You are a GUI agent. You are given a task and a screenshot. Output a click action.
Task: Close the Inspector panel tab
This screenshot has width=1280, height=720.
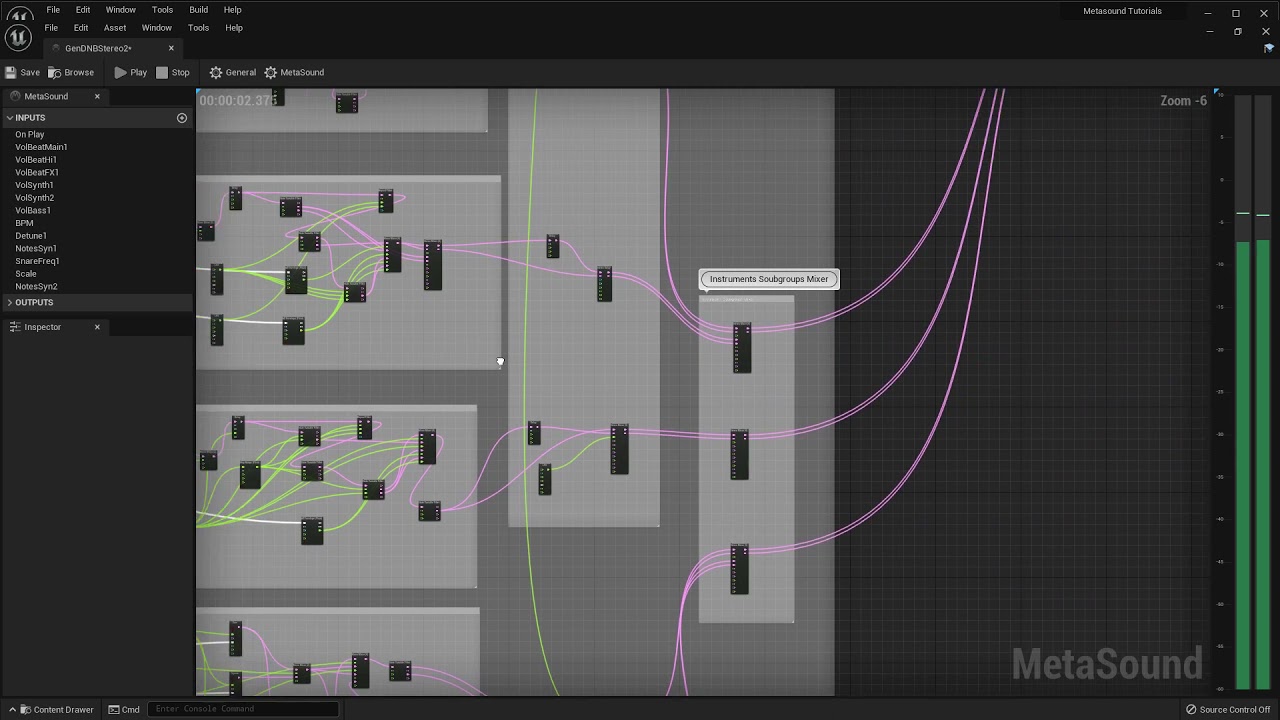click(x=97, y=327)
